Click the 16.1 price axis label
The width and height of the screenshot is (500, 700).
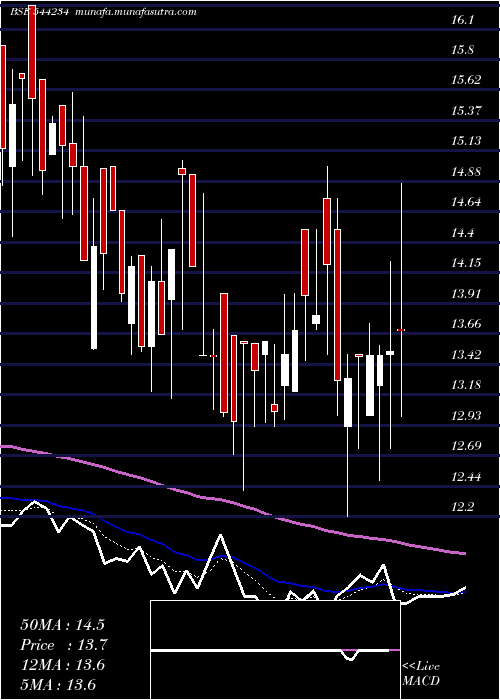point(462,20)
